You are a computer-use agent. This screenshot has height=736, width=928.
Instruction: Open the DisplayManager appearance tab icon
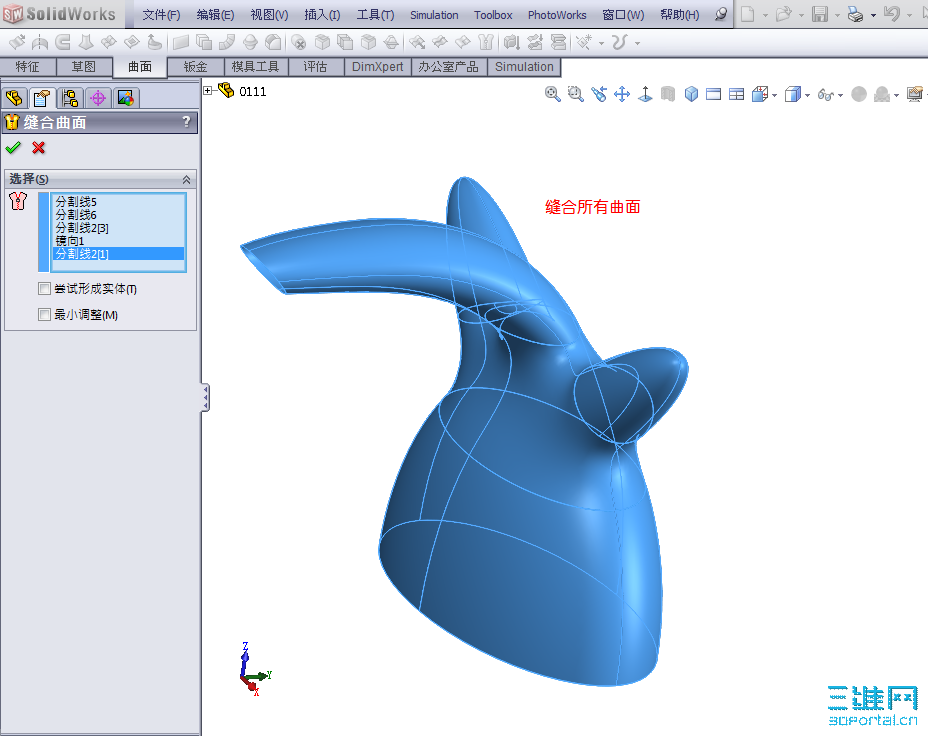[x=125, y=98]
